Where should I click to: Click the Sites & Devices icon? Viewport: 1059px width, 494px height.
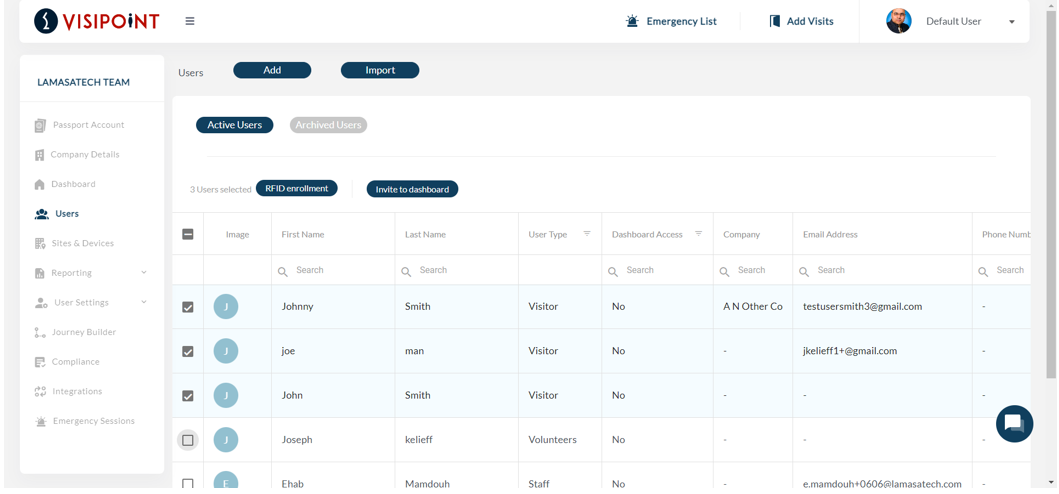pyautogui.click(x=39, y=243)
